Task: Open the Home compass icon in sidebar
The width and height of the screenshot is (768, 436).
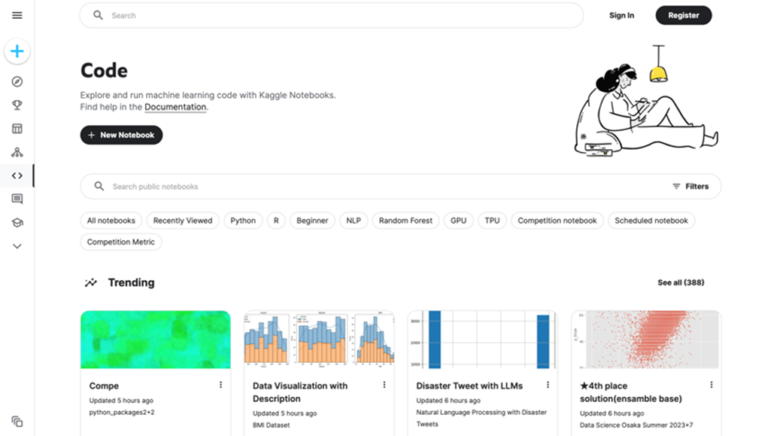Action: (x=17, y=82)
